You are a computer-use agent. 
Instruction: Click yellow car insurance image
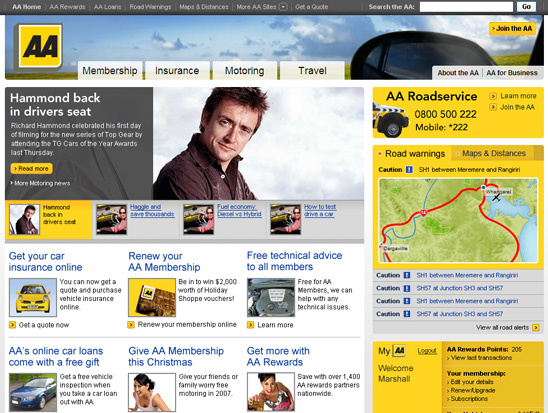(33, 297)
